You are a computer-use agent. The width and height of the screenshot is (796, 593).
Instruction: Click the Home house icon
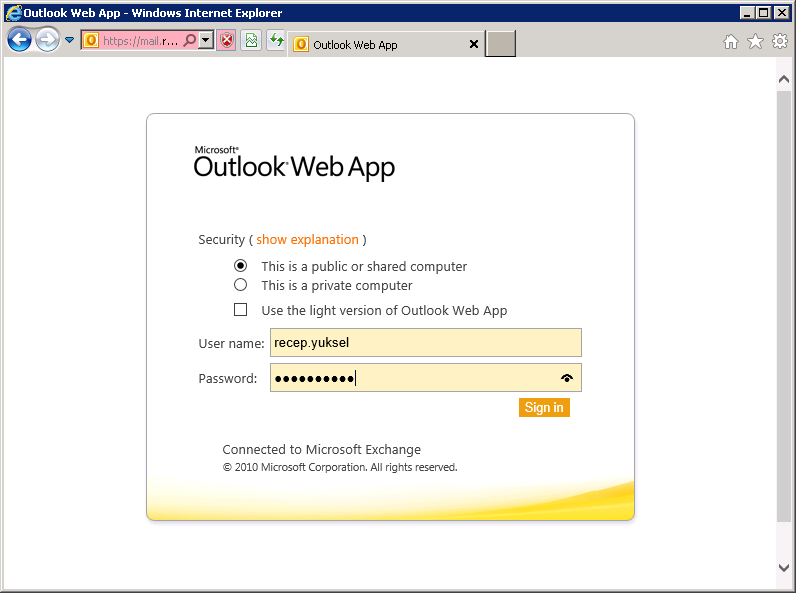tap(731, 42)
